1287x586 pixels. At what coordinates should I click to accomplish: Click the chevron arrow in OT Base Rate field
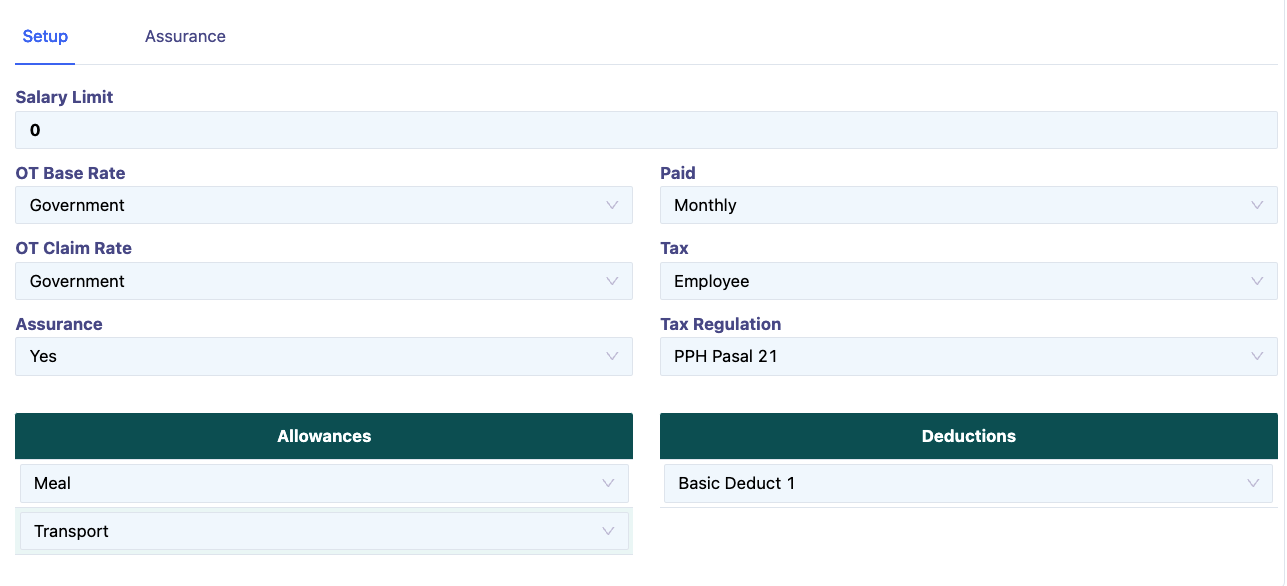point(612,205)
